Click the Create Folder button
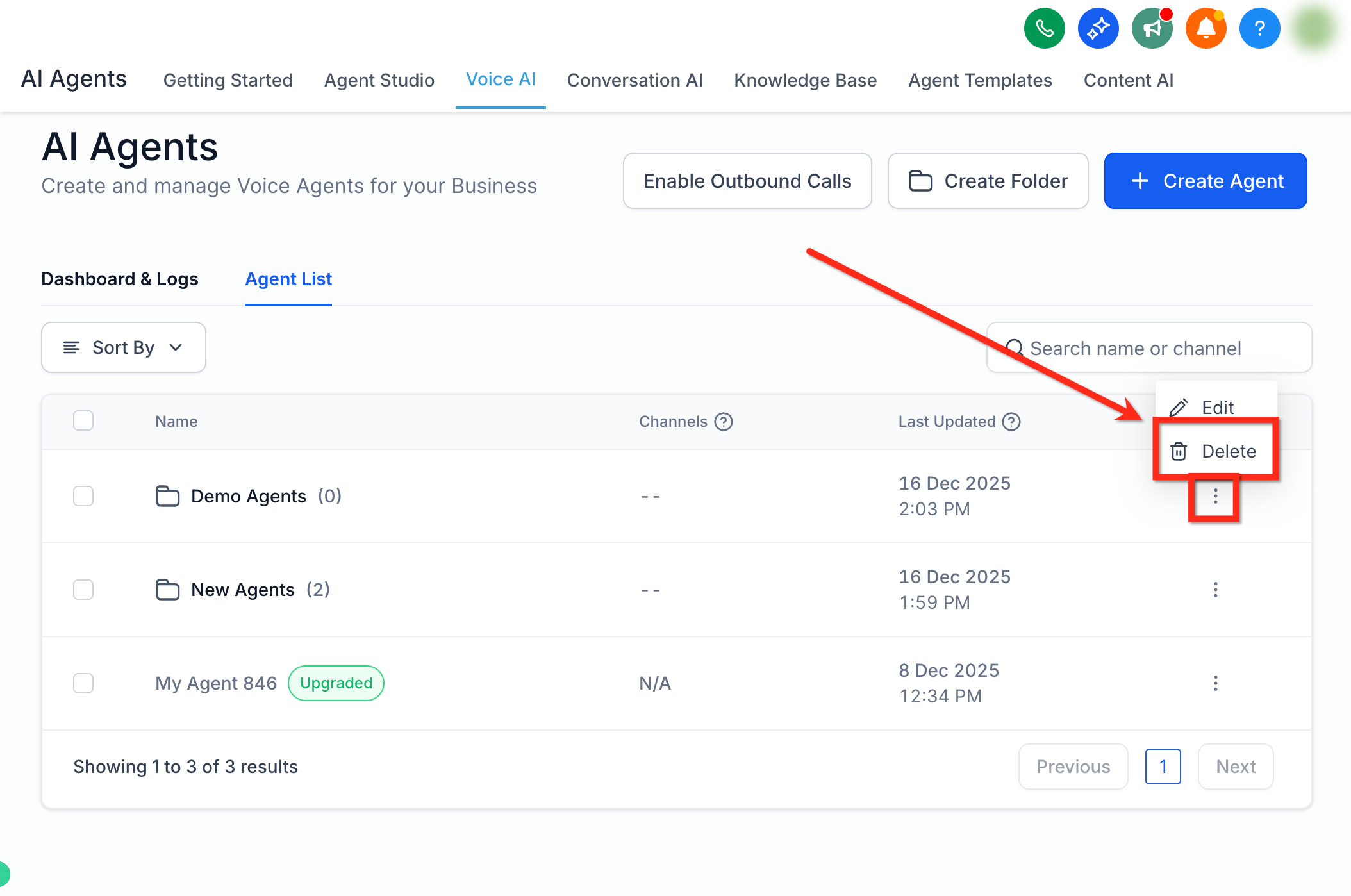Image resolution: width=1351 pixels, height=896 pixels. point(988,181)
